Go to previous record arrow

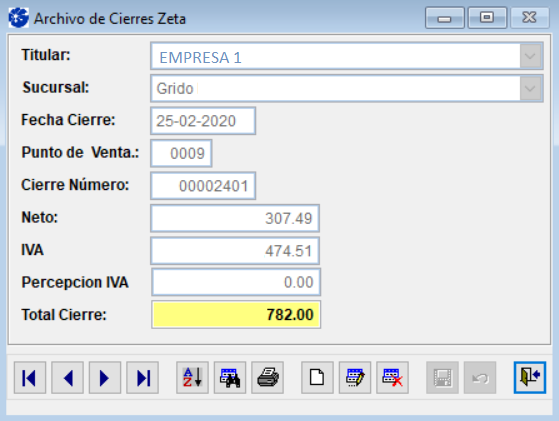67,378
